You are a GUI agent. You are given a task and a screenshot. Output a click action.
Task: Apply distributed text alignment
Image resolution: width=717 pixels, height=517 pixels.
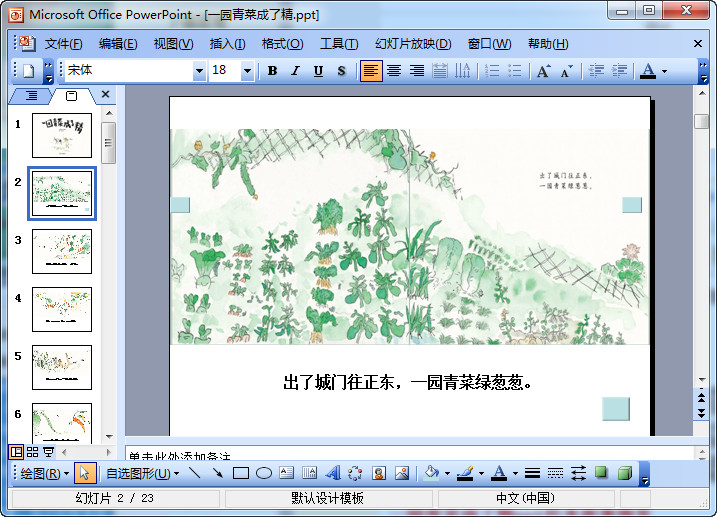click(440, 71)
